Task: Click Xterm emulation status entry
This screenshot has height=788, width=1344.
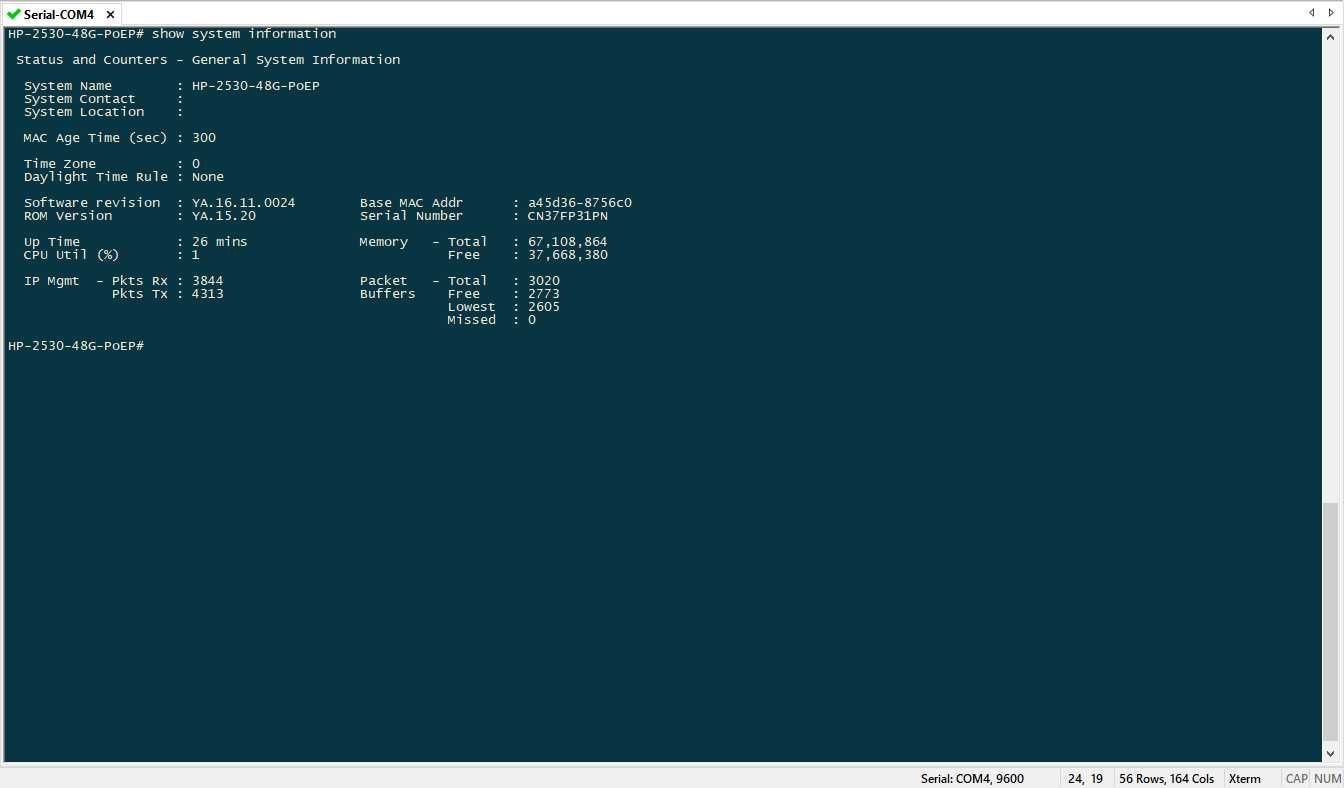Action: pos(1245,778)
